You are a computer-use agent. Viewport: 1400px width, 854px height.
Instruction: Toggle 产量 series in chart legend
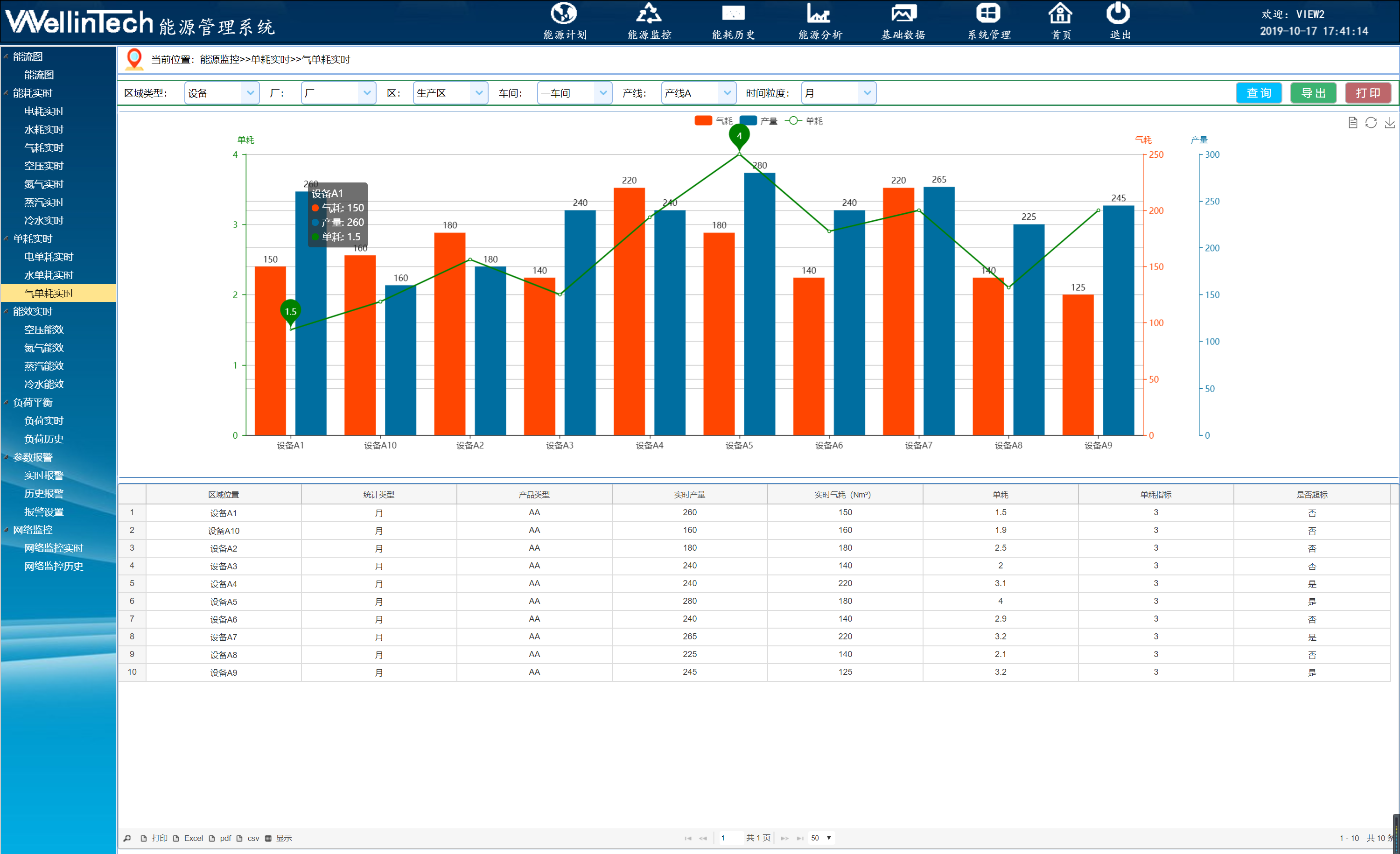[x=758, y=120]
